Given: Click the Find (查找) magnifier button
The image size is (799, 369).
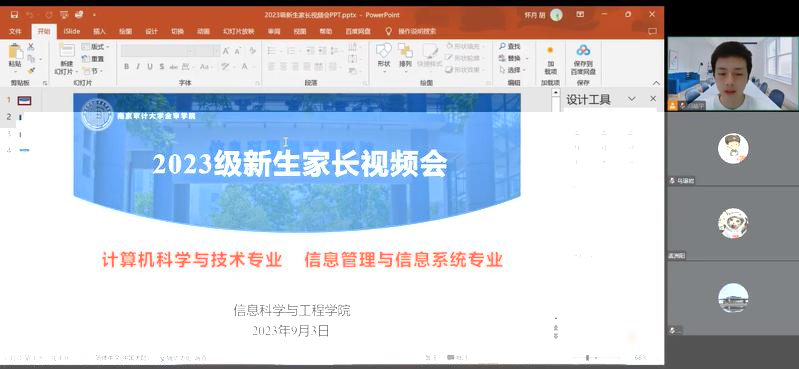Looking at the screenshot, I should pyautogui.click(x=510, y=46).
